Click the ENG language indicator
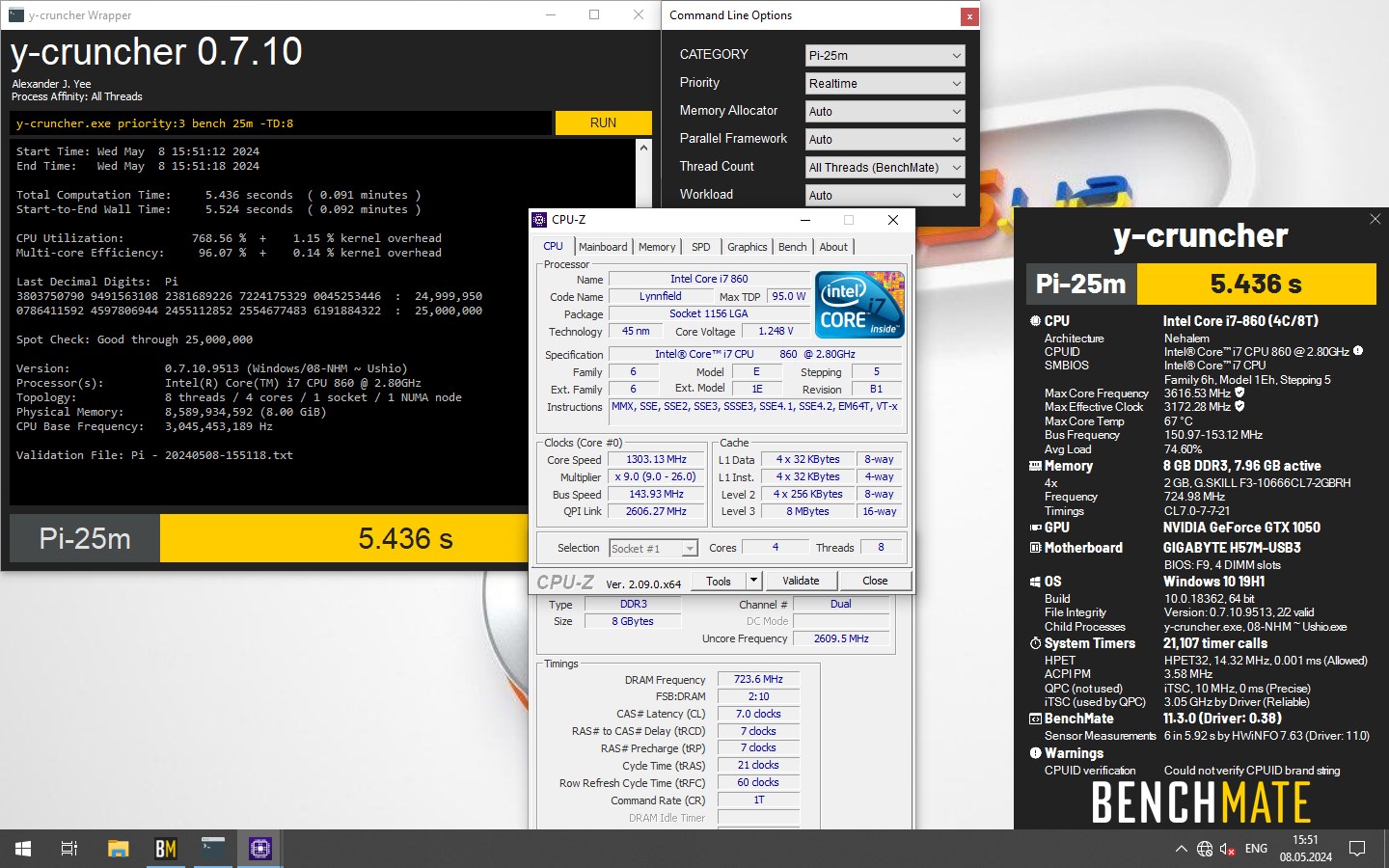This screenshot has width=1389, height=868. click(1256, 849)
